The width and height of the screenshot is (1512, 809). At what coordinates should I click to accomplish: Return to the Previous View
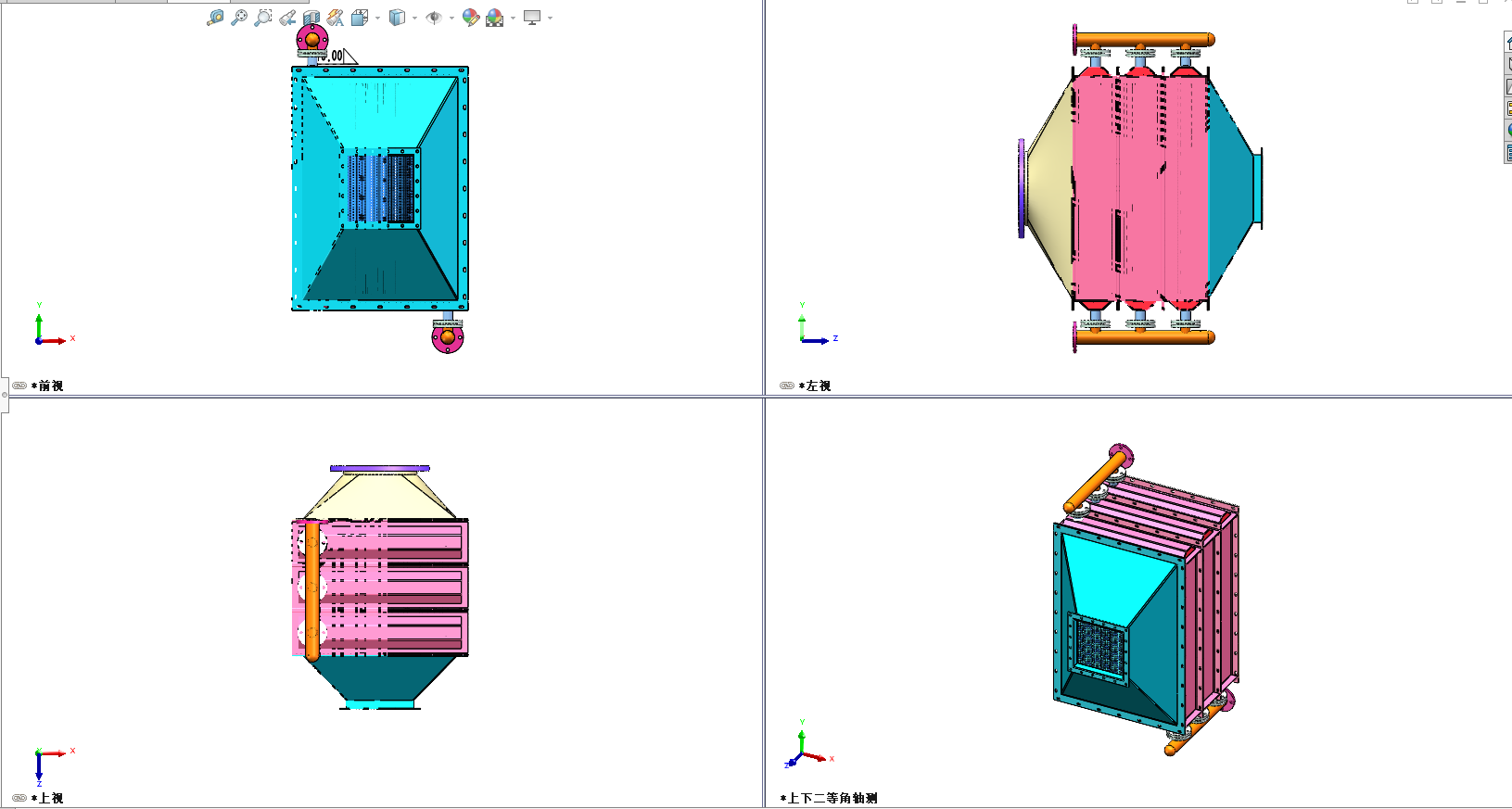(287, 18)
